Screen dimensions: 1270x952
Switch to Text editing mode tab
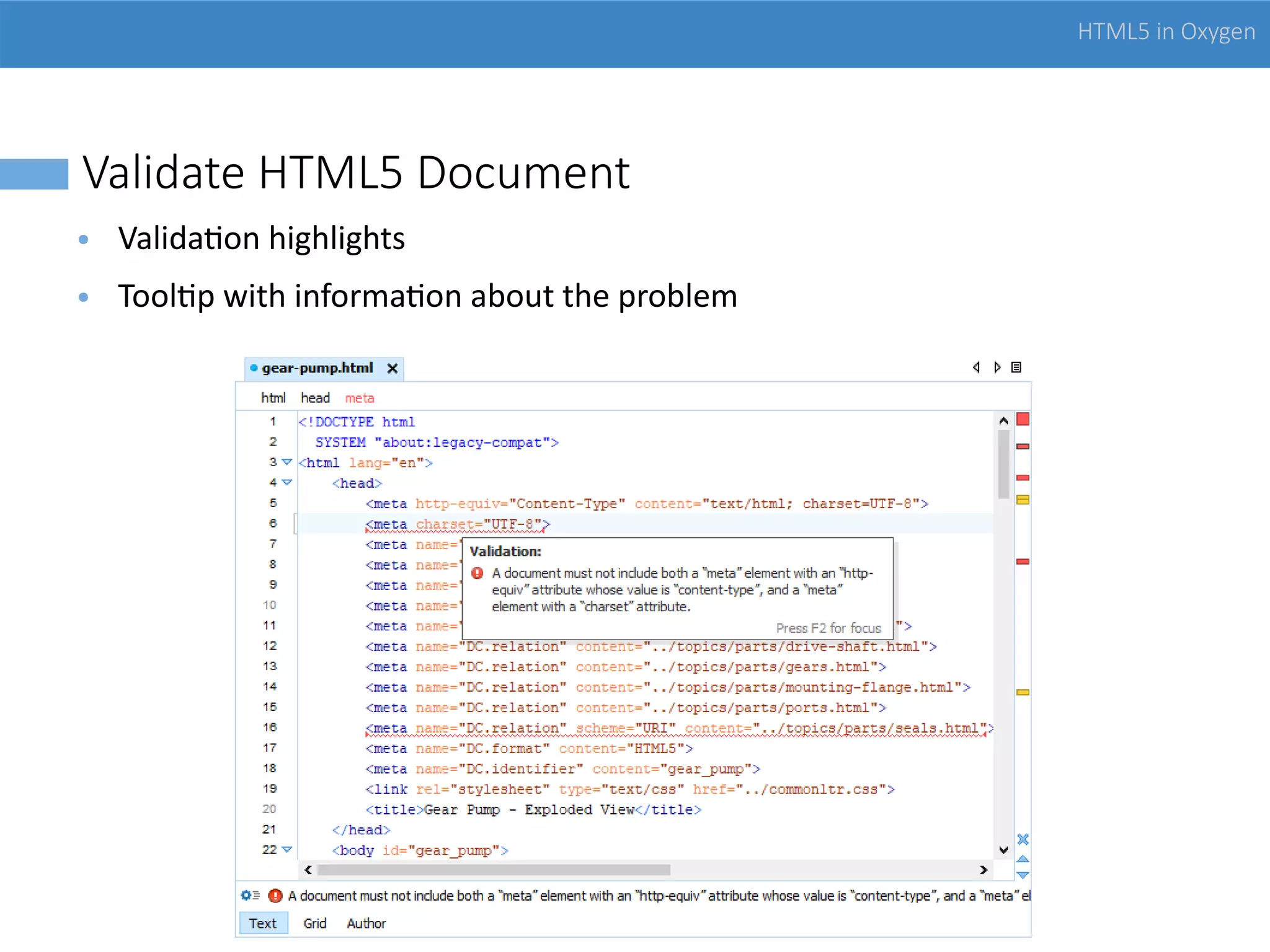click(263, 923)
